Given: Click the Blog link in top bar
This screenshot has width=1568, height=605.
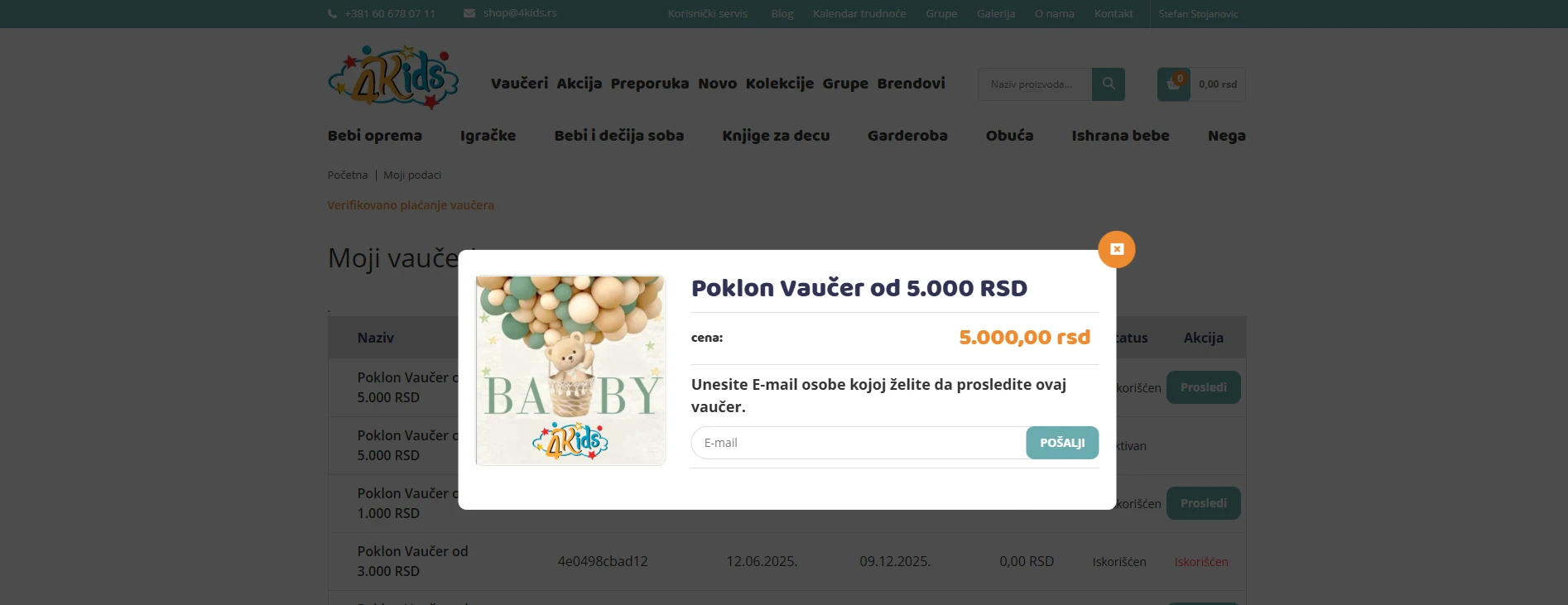Looking at the screenshot, I should 782,14.
